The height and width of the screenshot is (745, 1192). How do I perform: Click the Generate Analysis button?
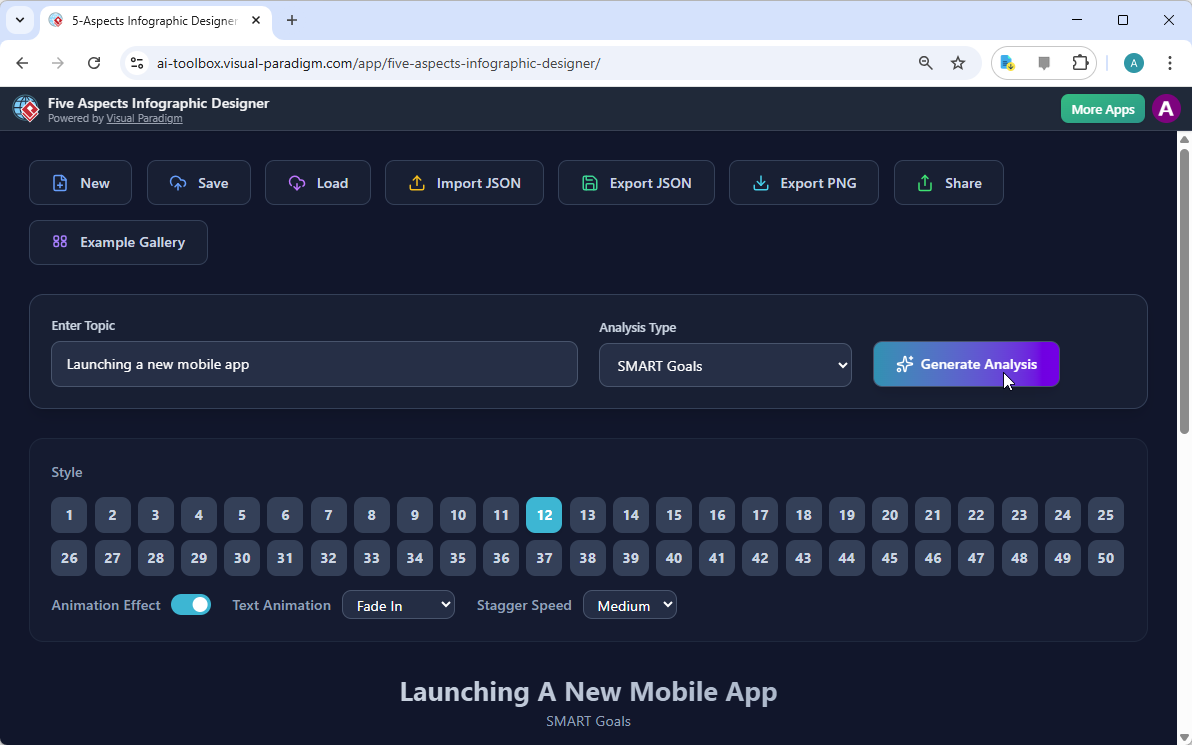(x=966, y=364)
